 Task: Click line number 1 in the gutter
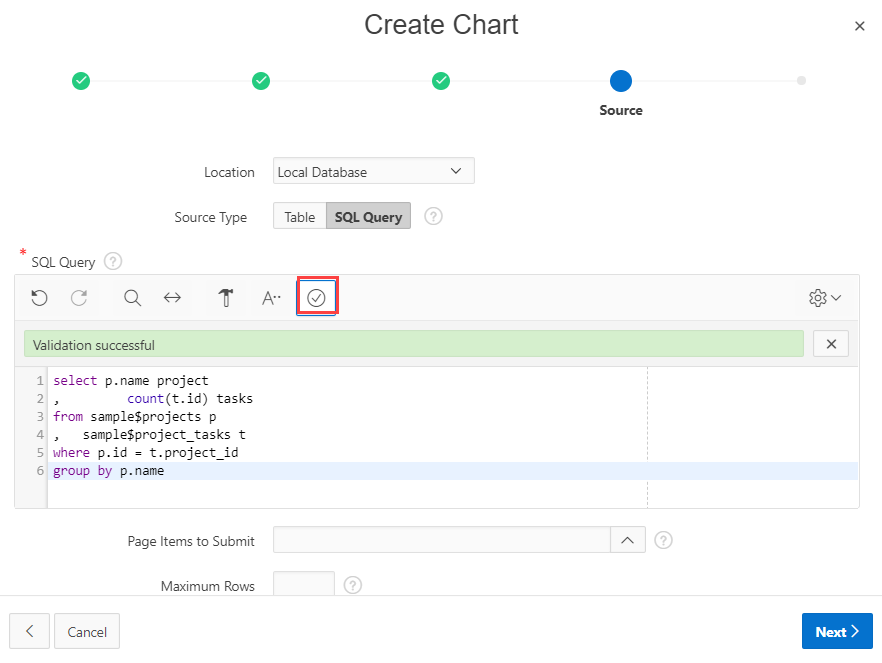[40, 381]
